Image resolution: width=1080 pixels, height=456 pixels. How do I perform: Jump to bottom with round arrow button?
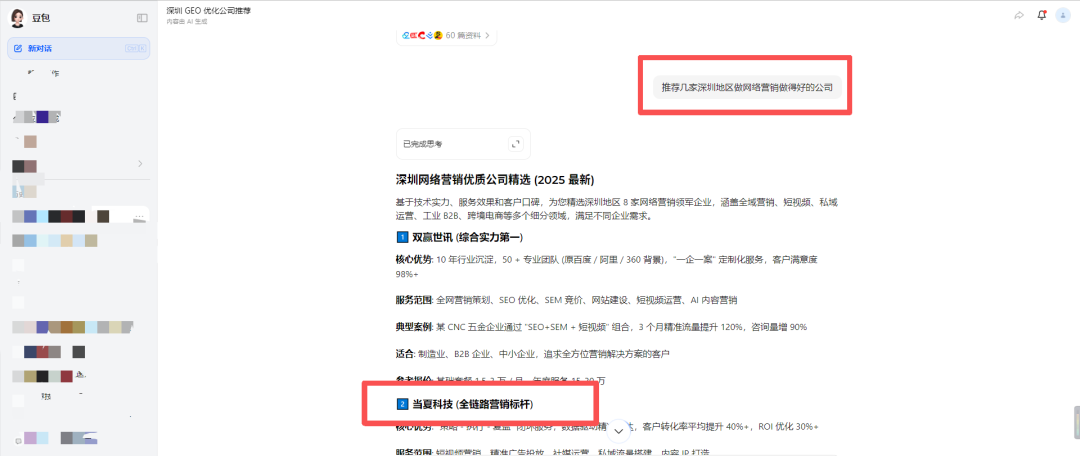[619, 431]
